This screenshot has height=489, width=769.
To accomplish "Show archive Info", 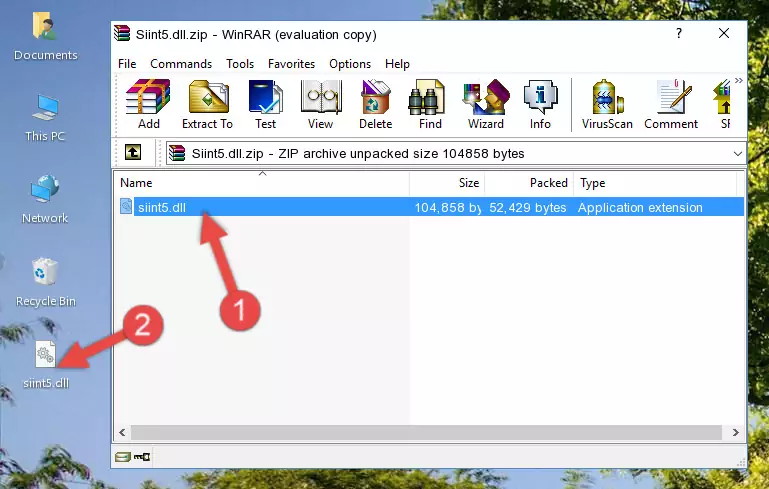I will pos(540,104).
